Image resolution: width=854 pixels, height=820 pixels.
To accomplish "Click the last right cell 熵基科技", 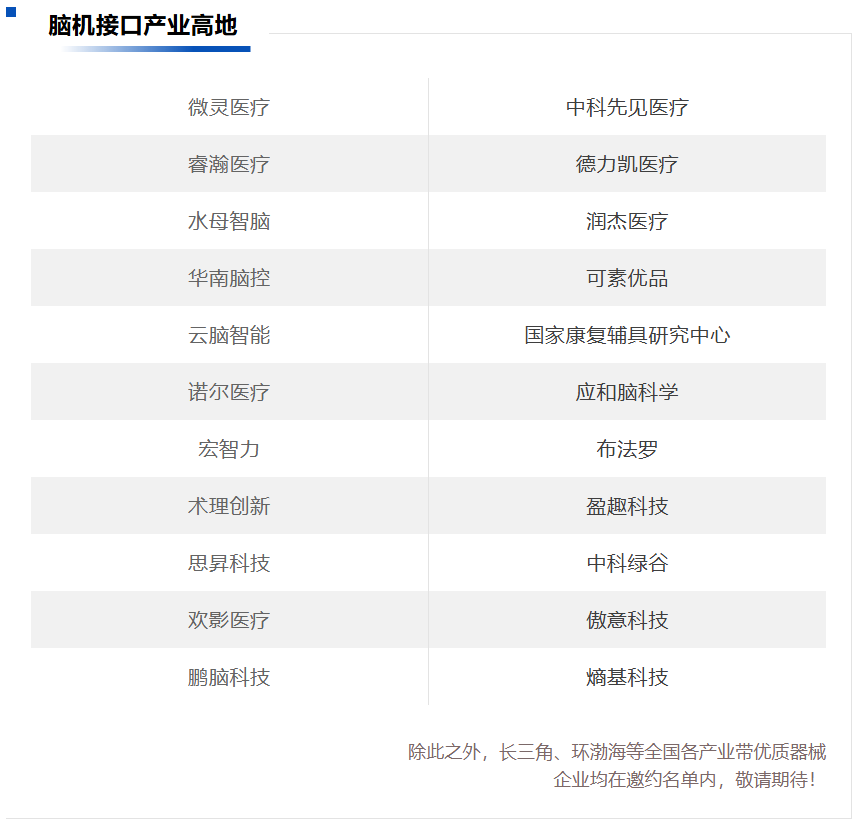I will click(627, 677).
